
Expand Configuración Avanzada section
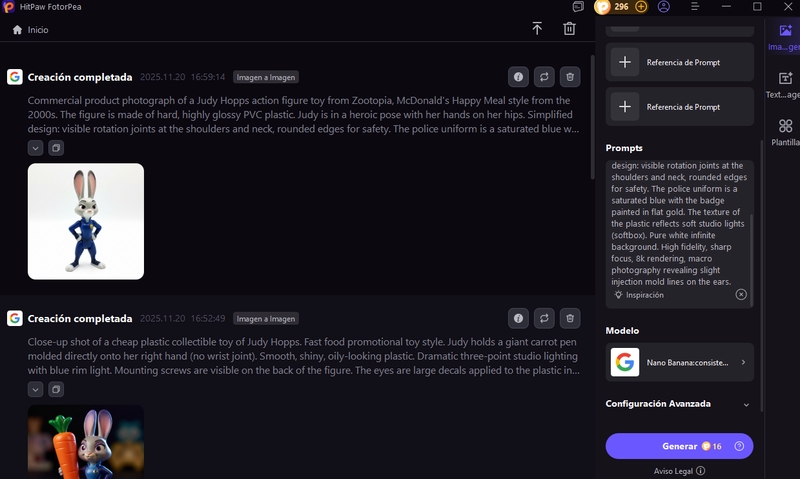pyautogui.click(x=746, y=404)
